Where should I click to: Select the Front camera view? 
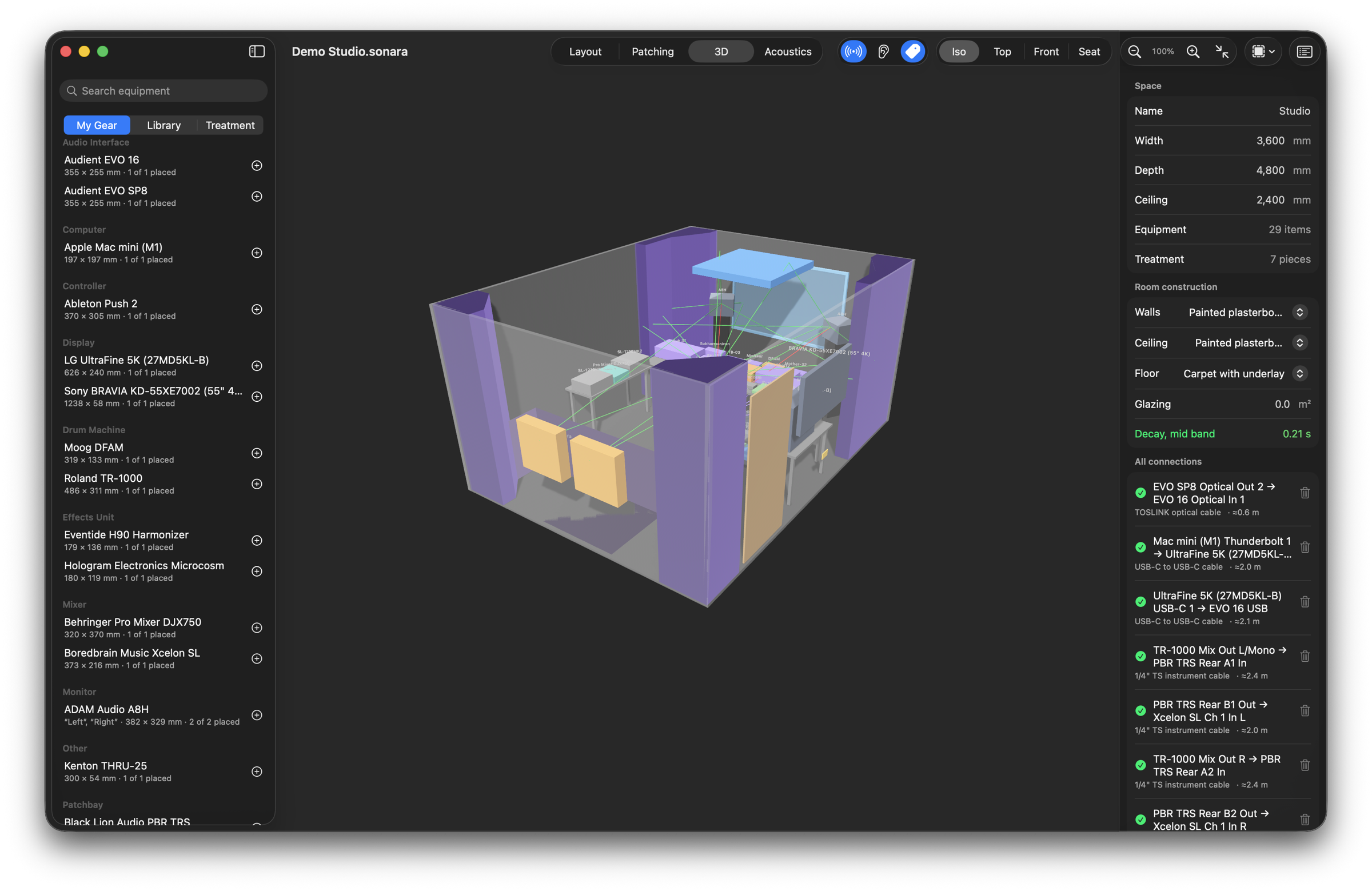click(1046, 51)
